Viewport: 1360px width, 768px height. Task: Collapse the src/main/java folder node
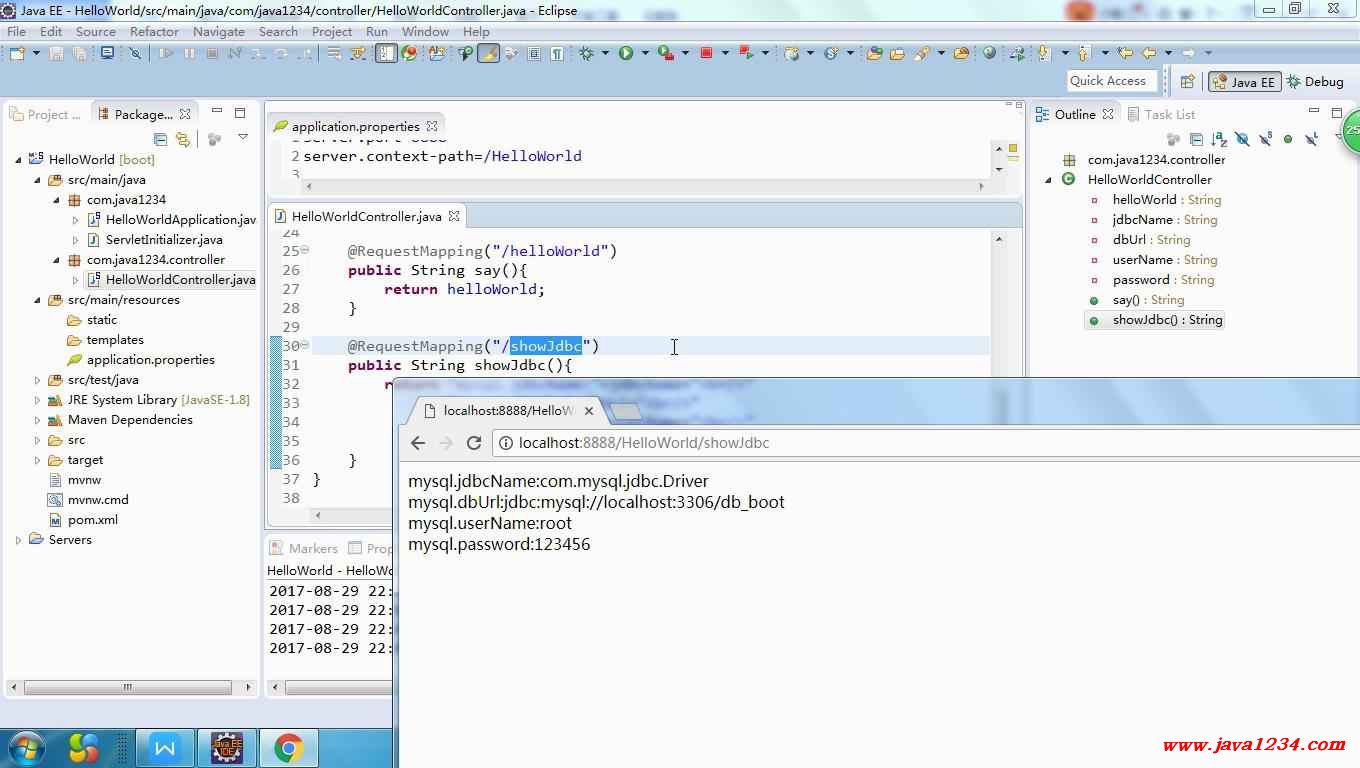[x=38, y=180]
